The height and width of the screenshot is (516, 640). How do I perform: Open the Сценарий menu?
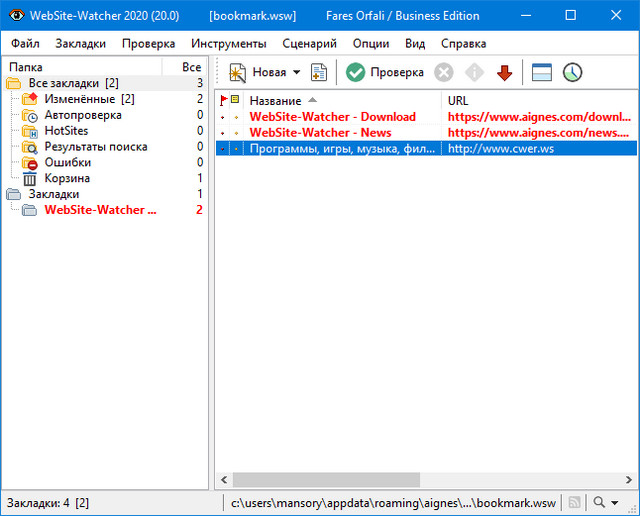pyautogui.click(x=309, y=44)
